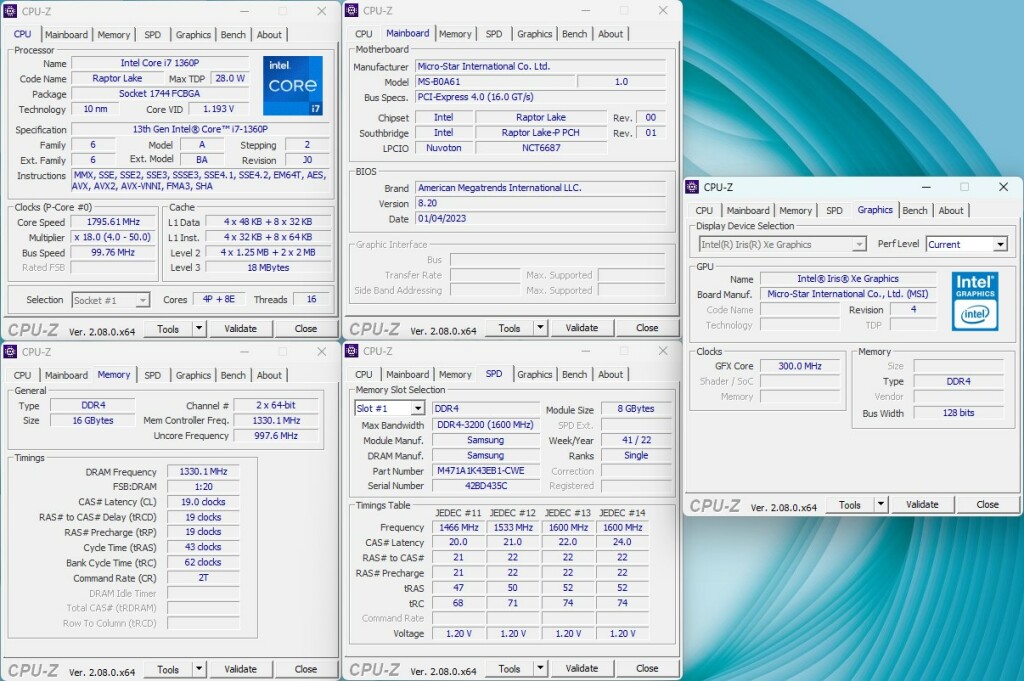The width and height of the screenshot is (1024, 681).
Task: Click the Max Bandwidth field DDR4-3200
Action: click(x=485, y=424)
